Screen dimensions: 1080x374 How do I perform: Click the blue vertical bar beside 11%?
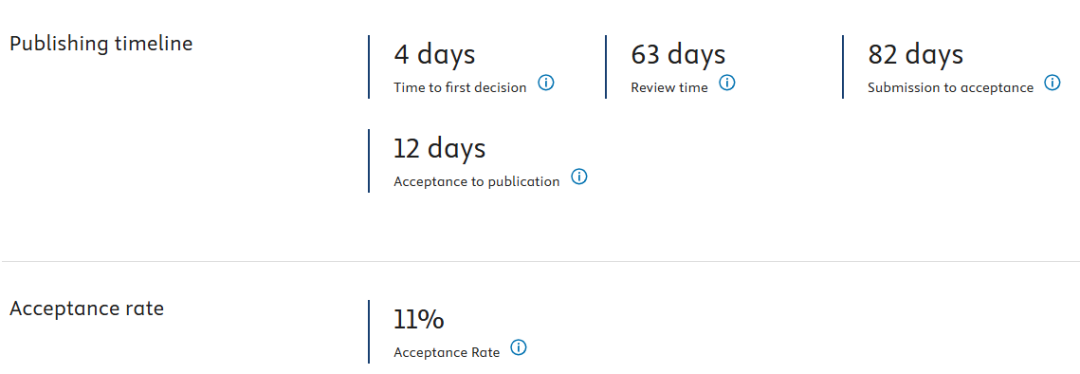(369, 331)
